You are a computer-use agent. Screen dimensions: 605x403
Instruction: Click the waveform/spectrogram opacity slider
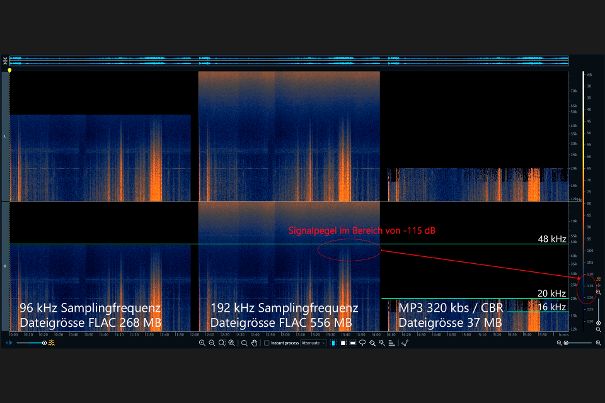pyautogui.click(x=28, y=343)
